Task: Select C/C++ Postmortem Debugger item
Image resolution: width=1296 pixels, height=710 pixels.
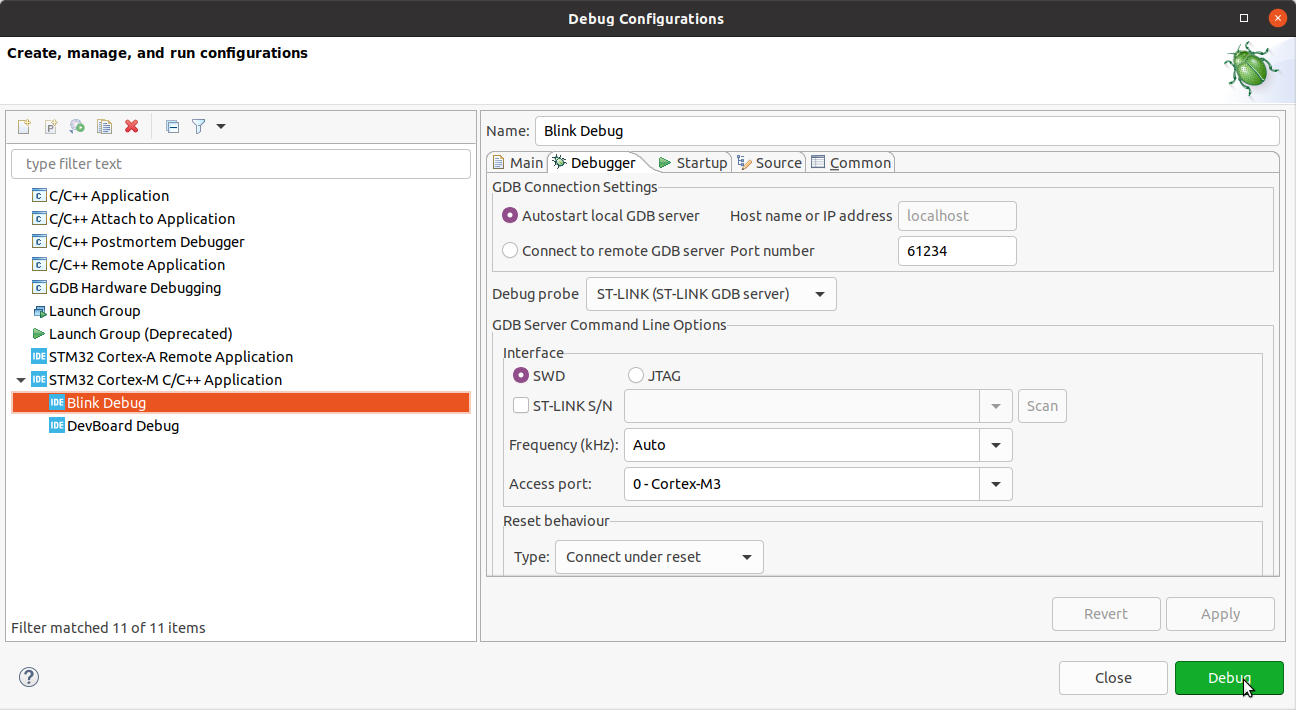Action: coord(147,242)
